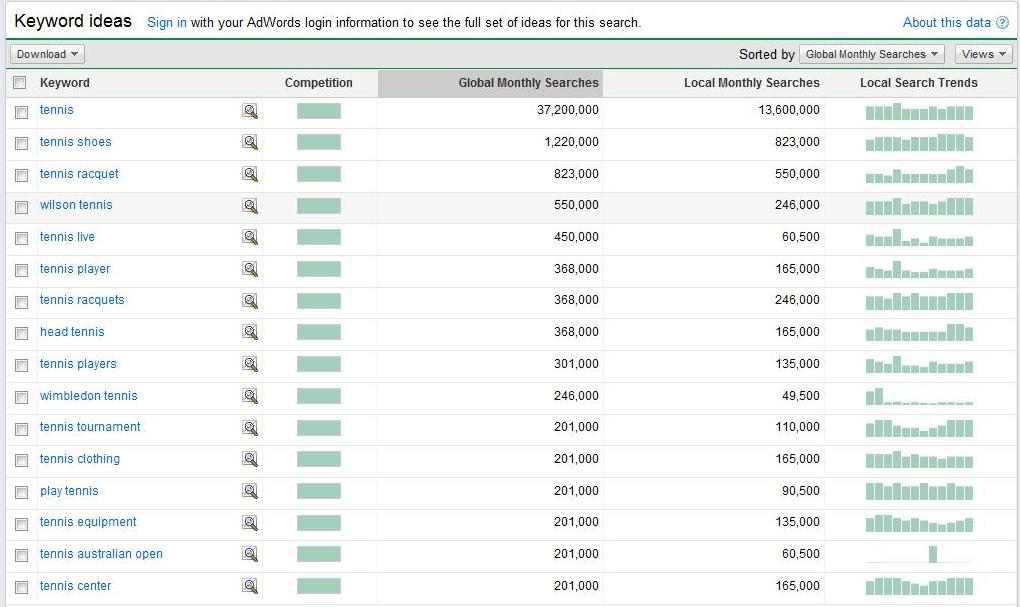The width and height of the screenshot is (1020, 607).
Task: Click magnifier icon for tennis racquet row
Action: tap(250, 175)
